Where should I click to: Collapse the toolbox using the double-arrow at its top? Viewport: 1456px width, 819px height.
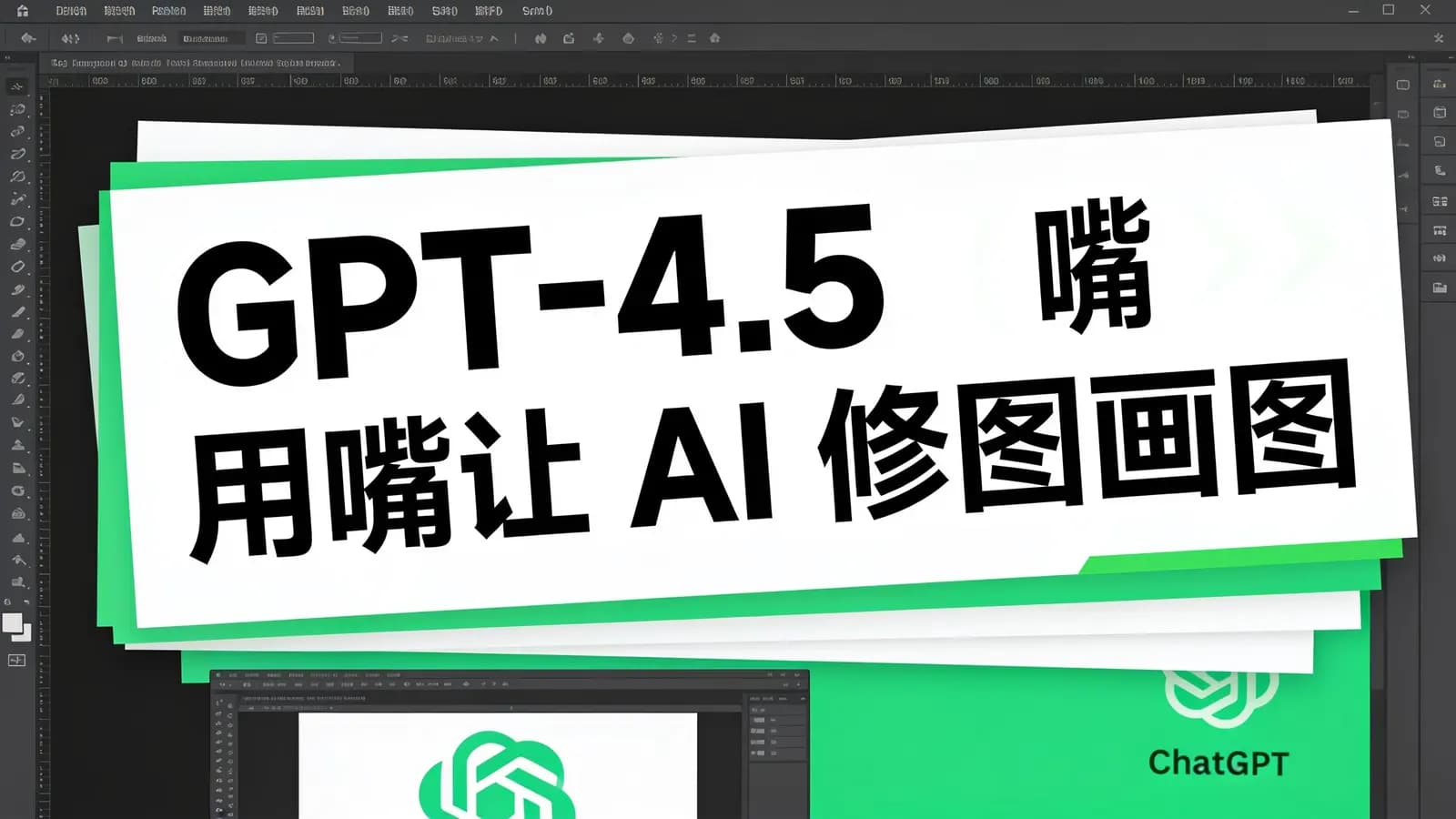tap(7, 57)
